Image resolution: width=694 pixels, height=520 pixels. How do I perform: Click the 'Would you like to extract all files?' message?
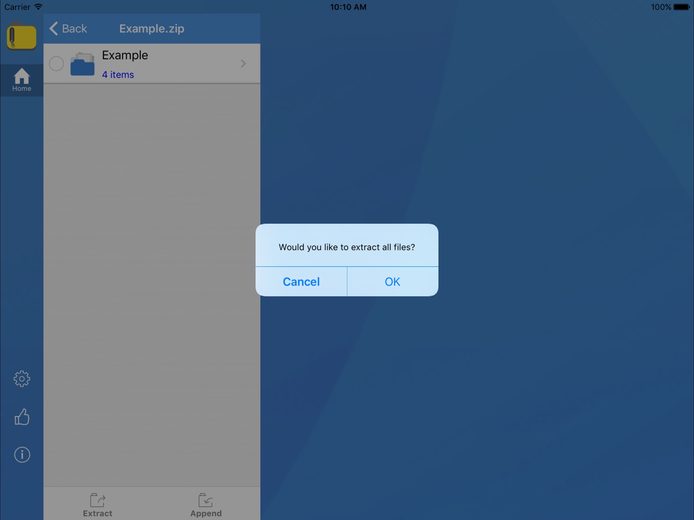(x=347, y=247)
